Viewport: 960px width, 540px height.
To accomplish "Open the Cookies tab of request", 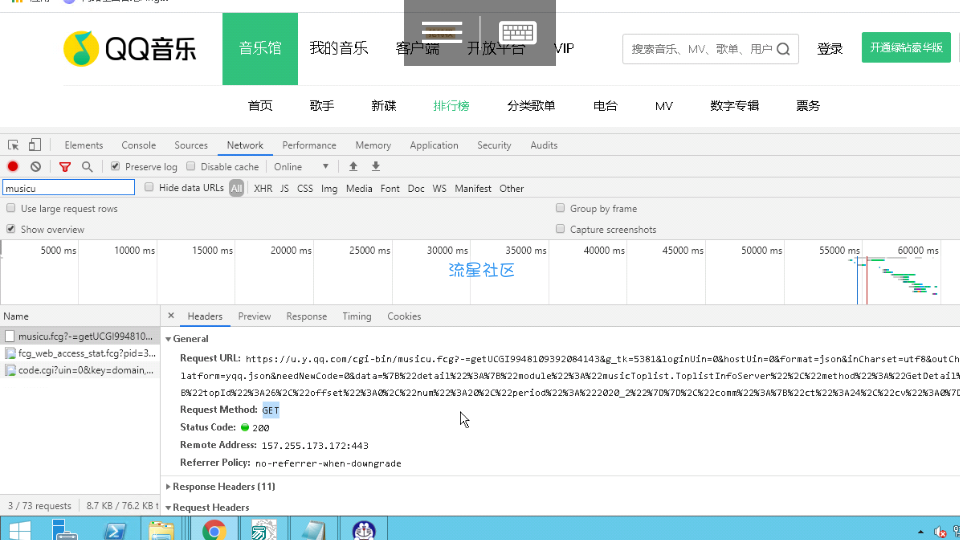I will [404, 317].
